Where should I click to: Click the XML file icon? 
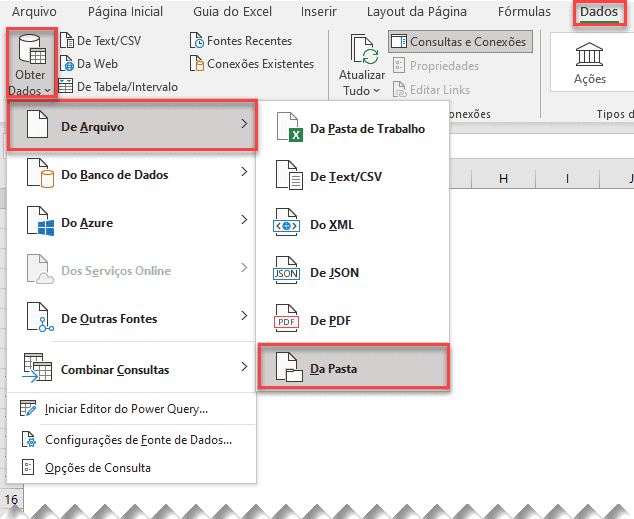[287, 223]
